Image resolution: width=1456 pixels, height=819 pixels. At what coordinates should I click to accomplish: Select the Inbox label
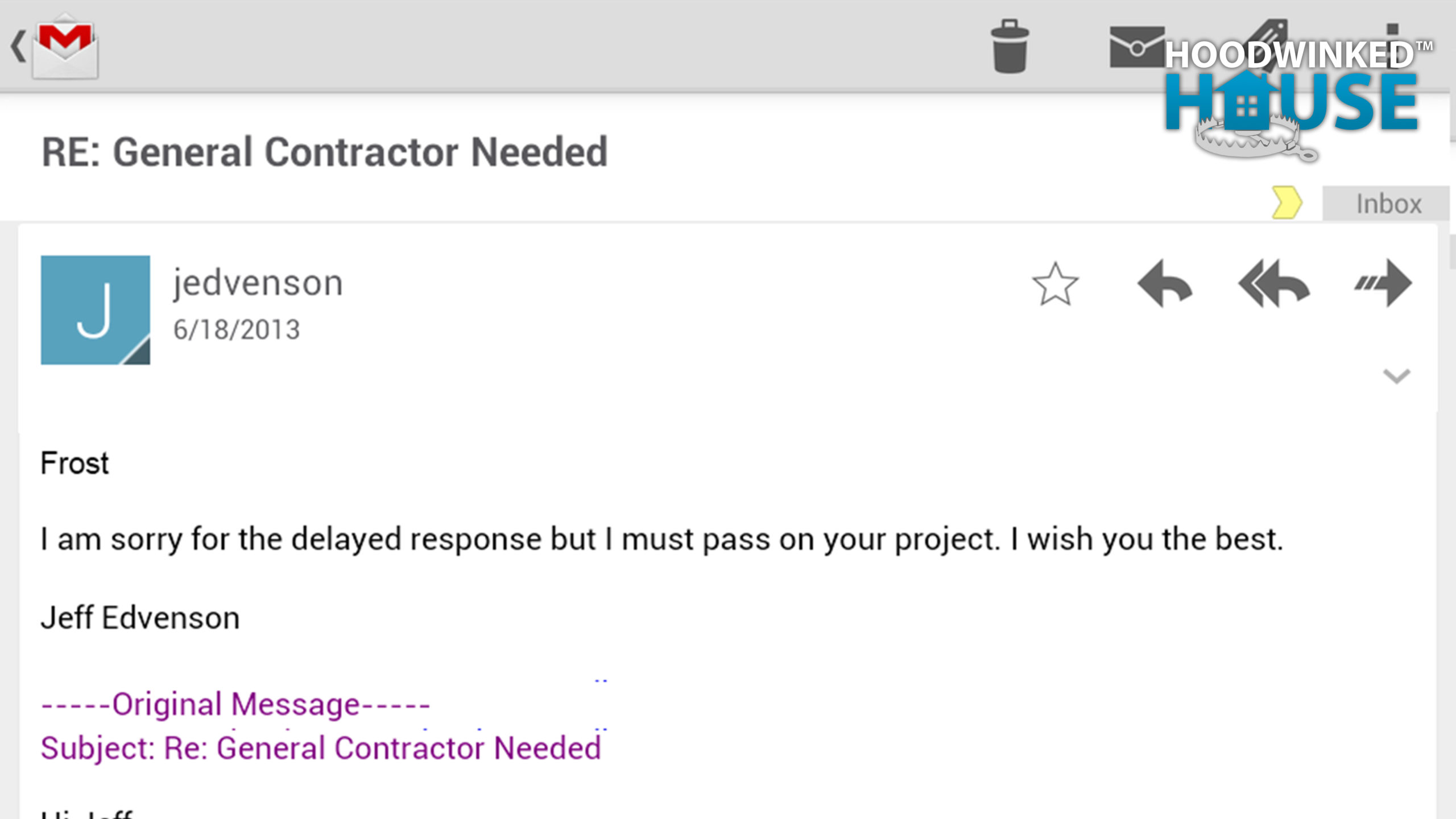(x=1385, y=204)
